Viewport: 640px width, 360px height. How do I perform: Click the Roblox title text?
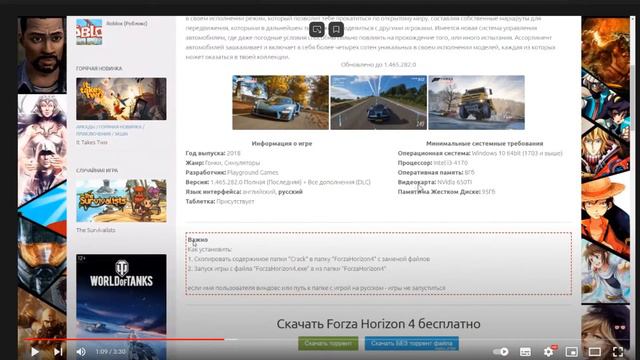[127, 23]
